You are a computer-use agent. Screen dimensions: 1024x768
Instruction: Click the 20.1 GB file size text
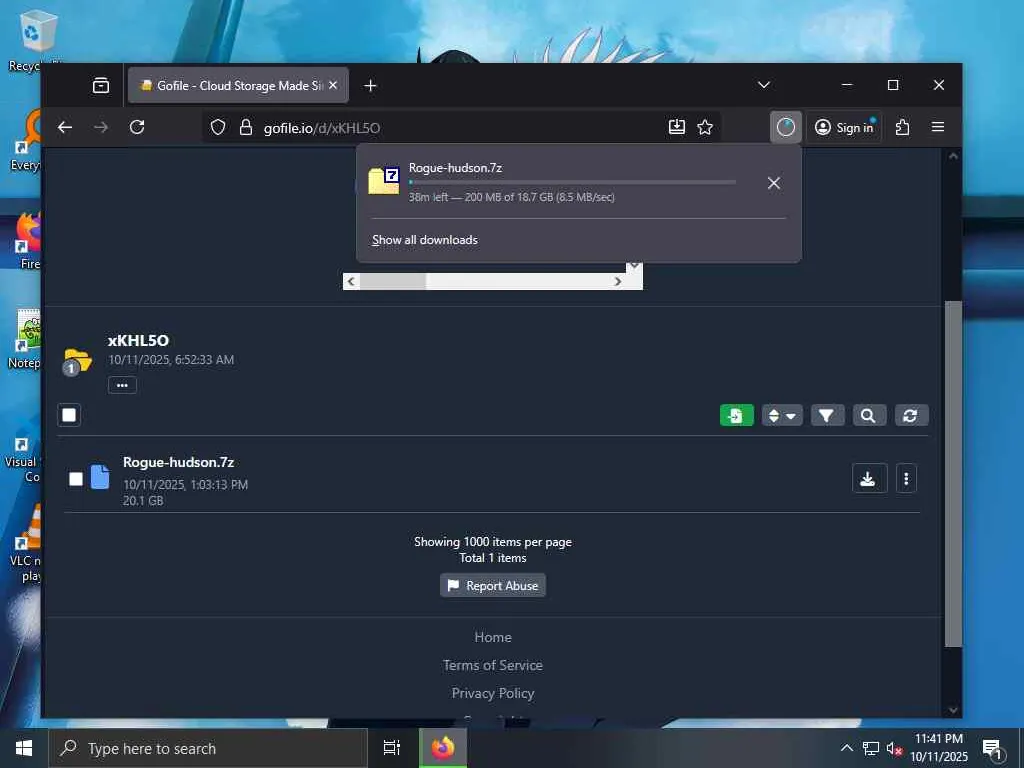(143, 501)
